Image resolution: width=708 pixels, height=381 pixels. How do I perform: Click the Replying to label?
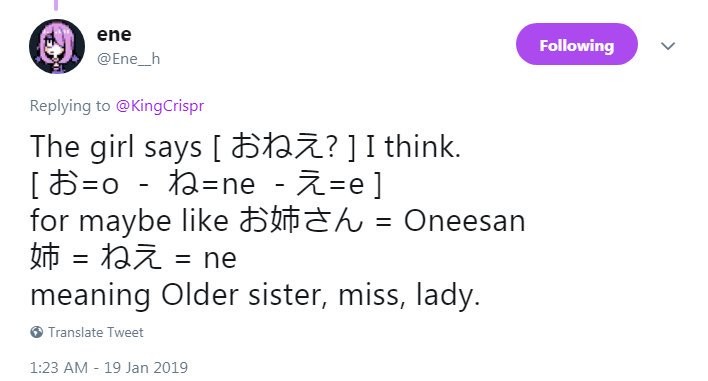click(x=70, y=106)
